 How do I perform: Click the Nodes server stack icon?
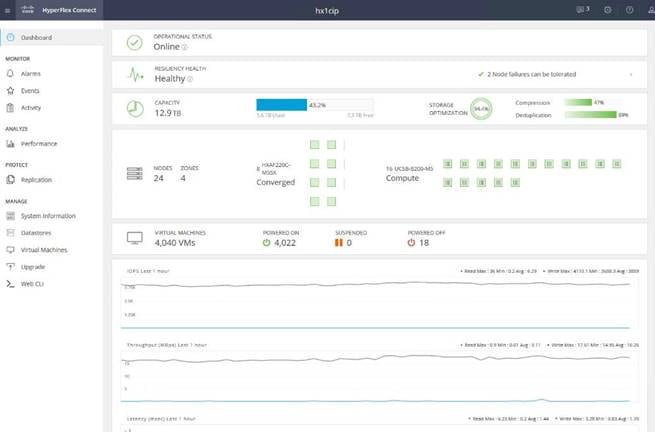(135, 173)
